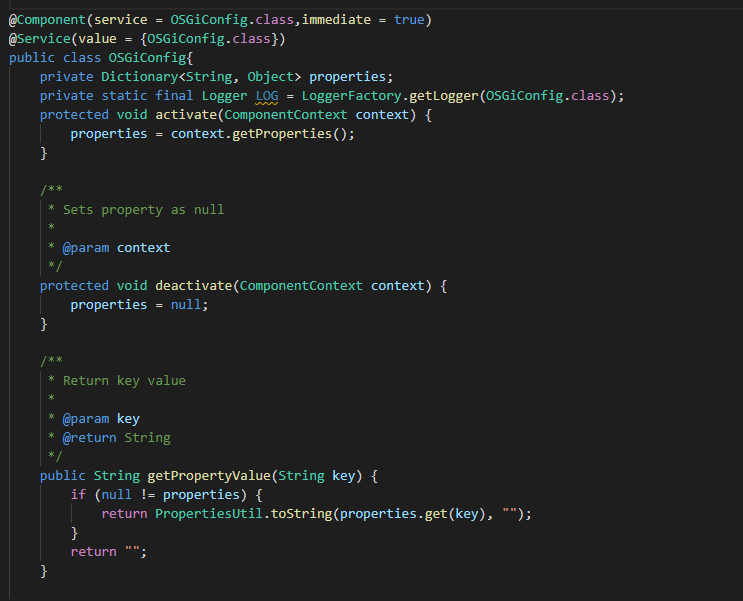The height and width of the screenshot is (601, 743).
Task: Click the underlined LOG variable
Action: tap(267, 96)
